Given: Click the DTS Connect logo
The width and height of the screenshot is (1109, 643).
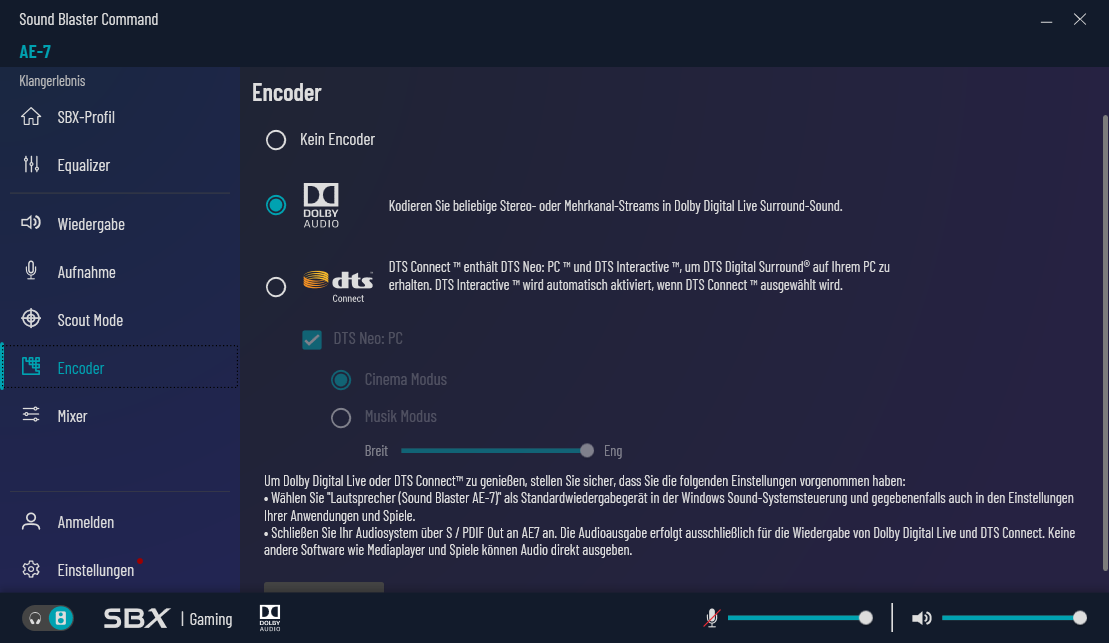Looking at the screenshot, I should [x=338, y=286].
